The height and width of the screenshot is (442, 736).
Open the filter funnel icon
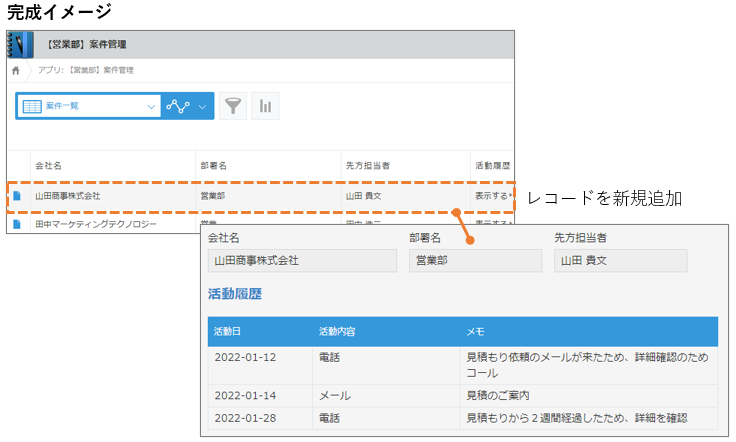(x=232, y=106)
